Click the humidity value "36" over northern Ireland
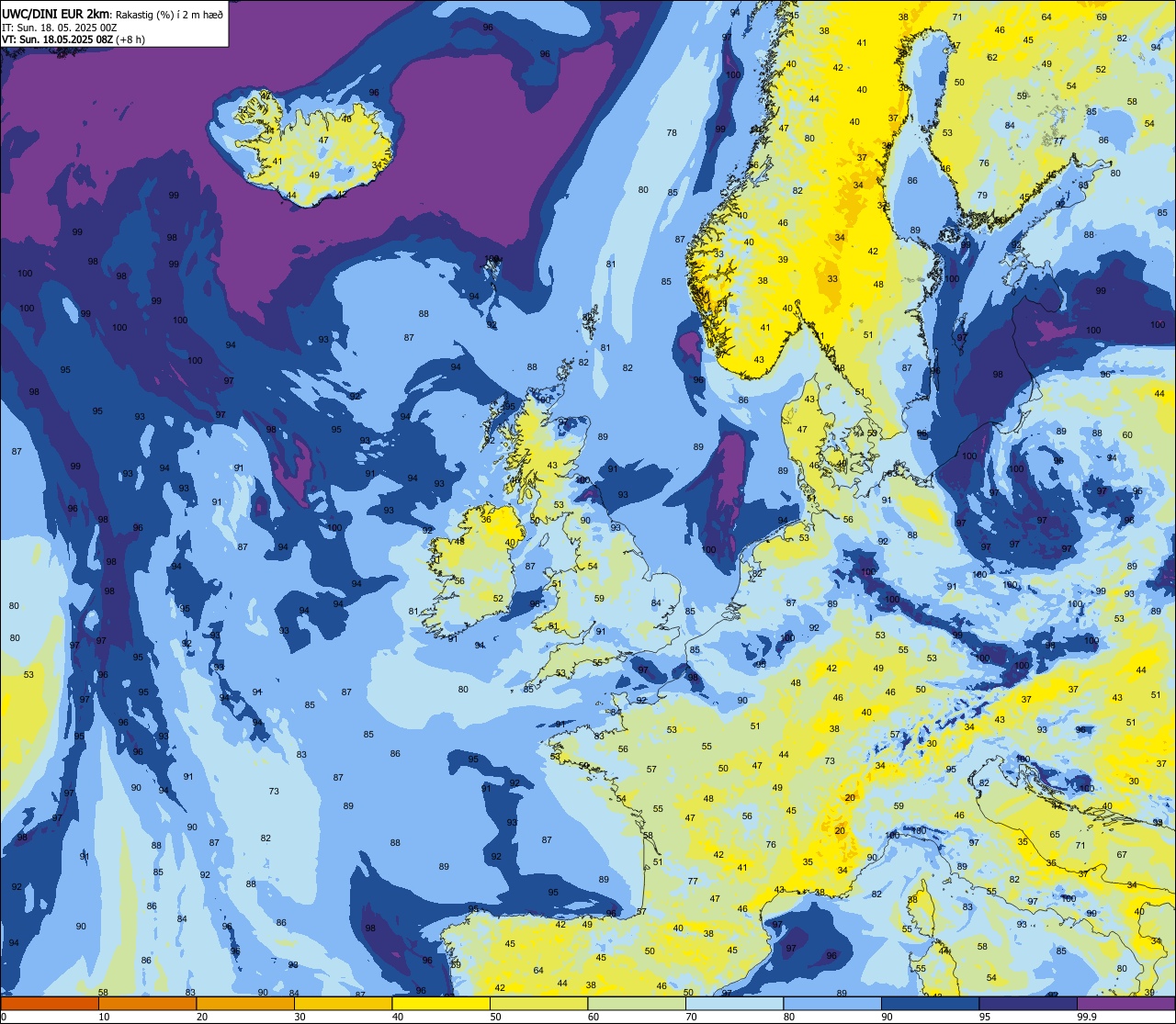This screenshot has height=1024, width=1176. coord(486,520)
